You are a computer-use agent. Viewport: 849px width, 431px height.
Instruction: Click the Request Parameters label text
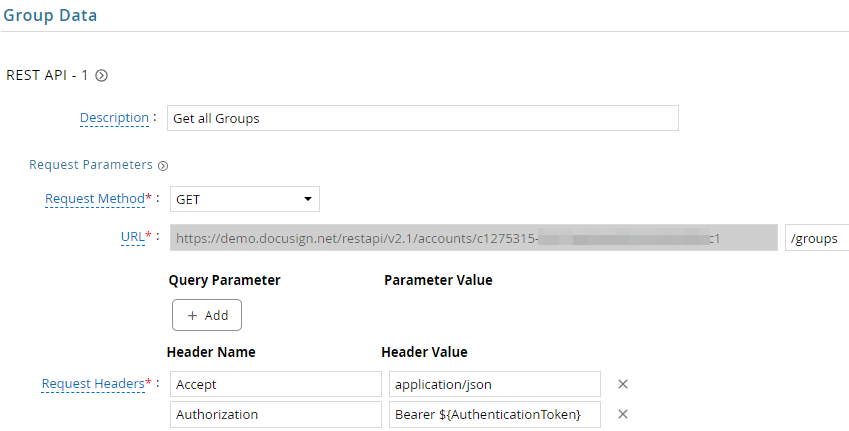tap(91, 165)
